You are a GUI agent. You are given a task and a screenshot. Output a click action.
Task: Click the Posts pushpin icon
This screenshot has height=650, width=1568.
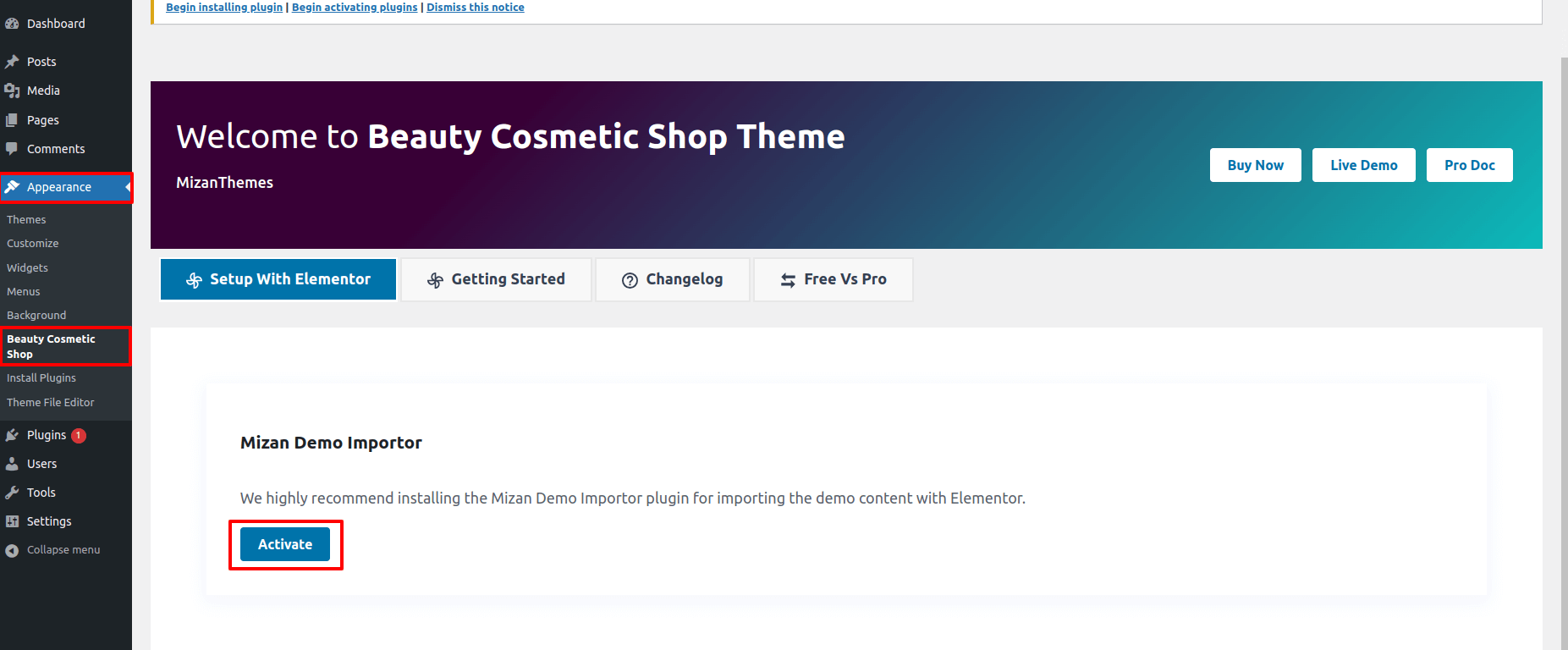12,62
